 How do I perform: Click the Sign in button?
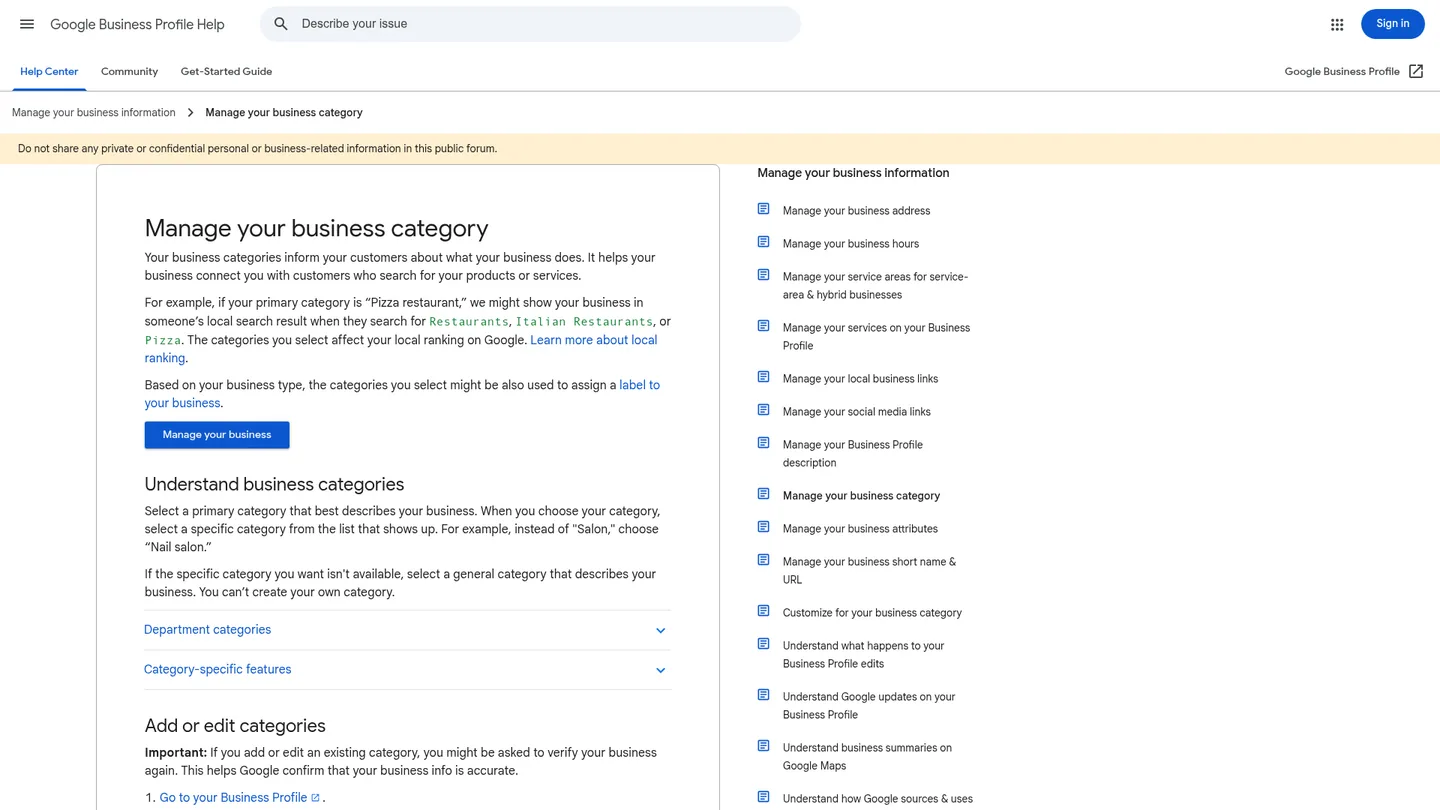click(x=1392, y=24)
